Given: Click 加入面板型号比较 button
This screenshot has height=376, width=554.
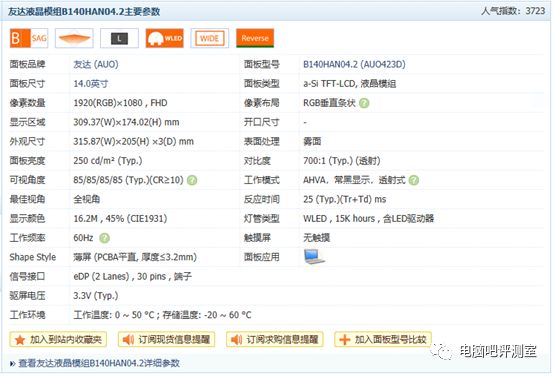Looking at the screenshot, I should coord(383,340).
